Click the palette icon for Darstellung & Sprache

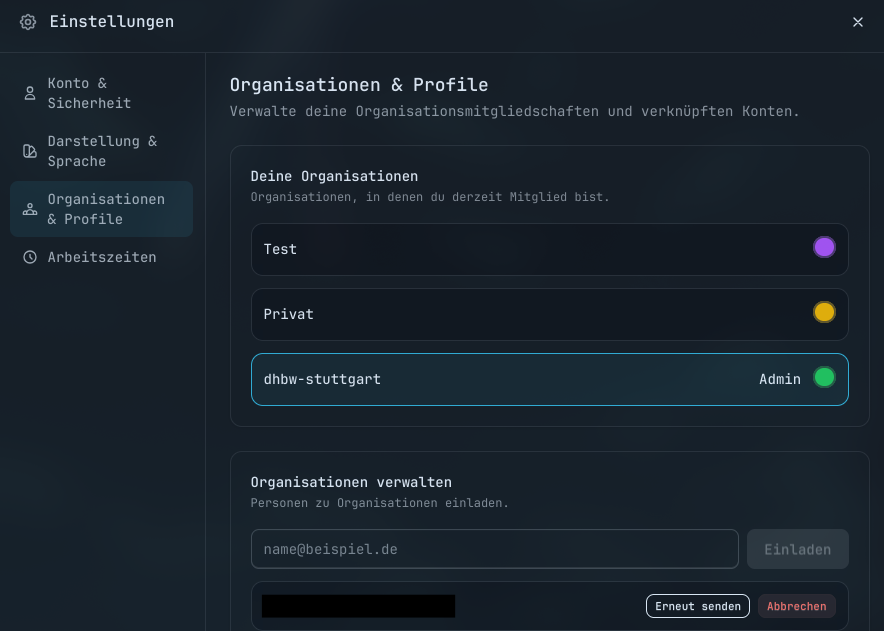[x=30, y=151]
